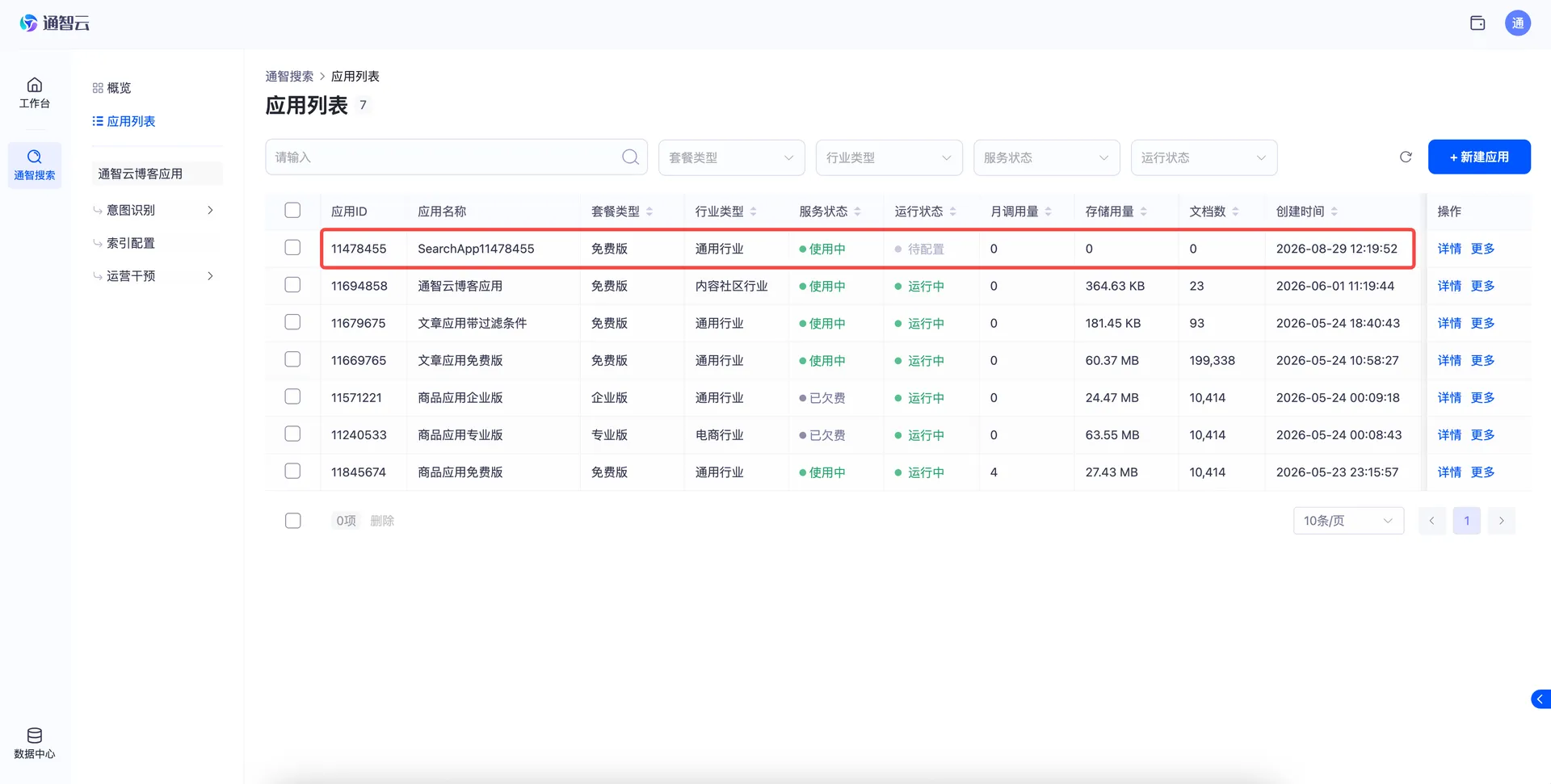Viewport: 1551px width, 784px height.
Task: Check the row for 商品应用专业版
Action: coord(292,434)
